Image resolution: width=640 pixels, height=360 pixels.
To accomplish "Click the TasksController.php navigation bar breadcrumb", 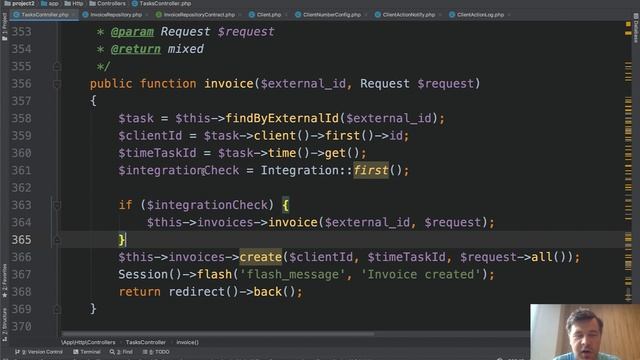I will (x=161, y=3).
